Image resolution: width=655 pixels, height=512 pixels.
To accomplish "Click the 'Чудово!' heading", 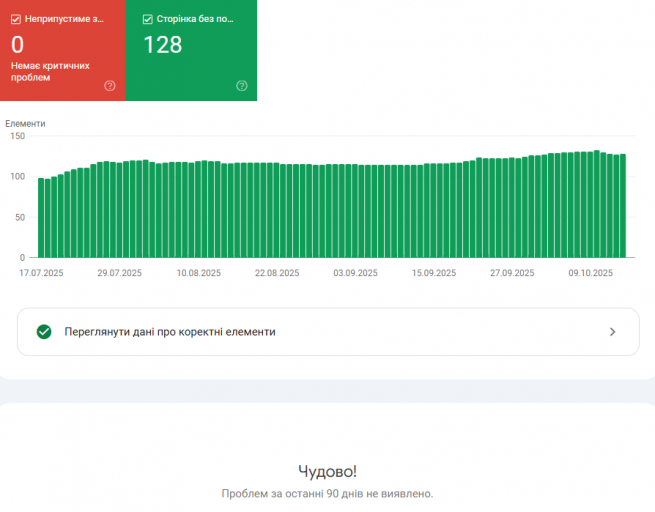I will click(328, 471).
